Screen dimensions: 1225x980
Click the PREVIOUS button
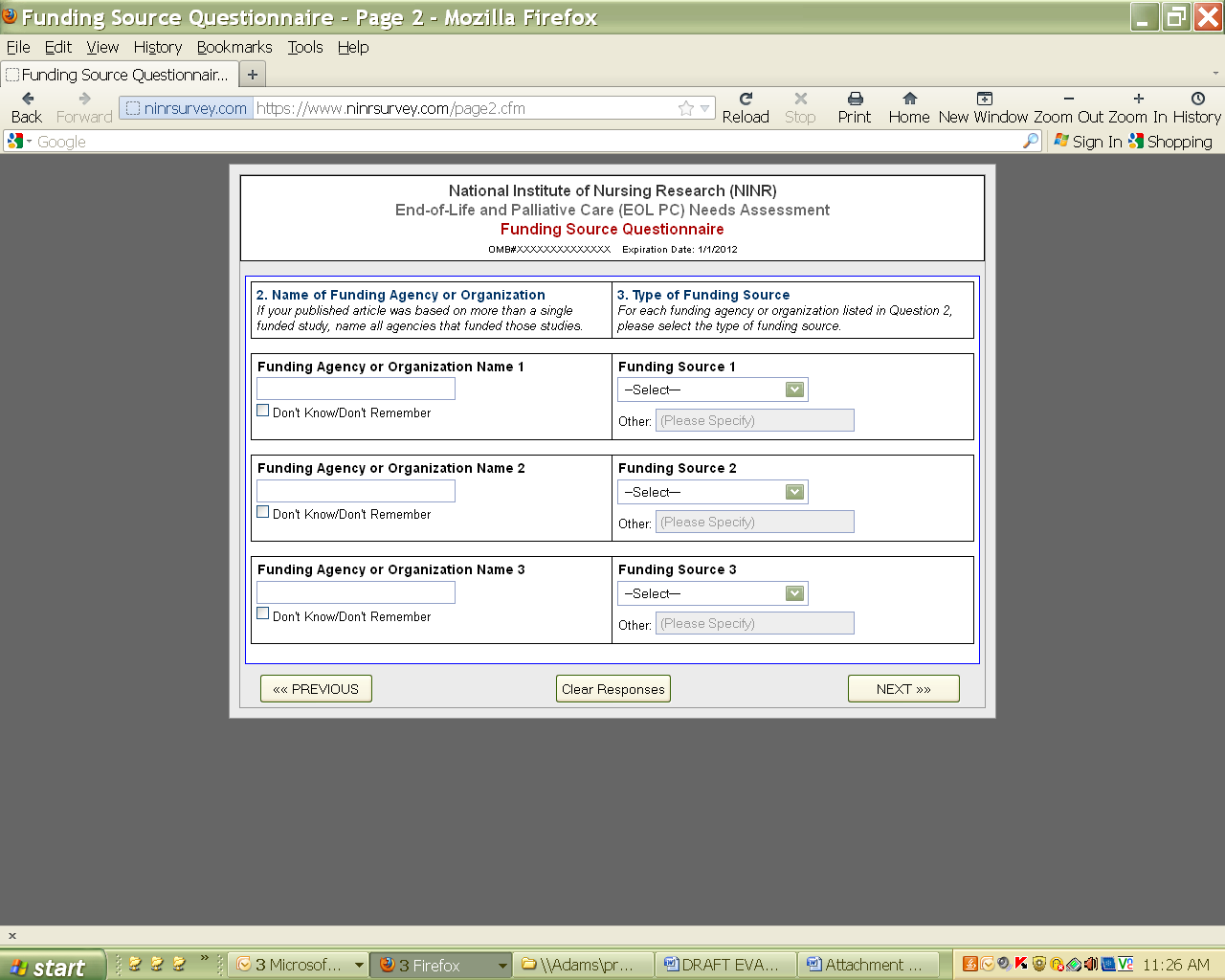[x=316, y=689]
